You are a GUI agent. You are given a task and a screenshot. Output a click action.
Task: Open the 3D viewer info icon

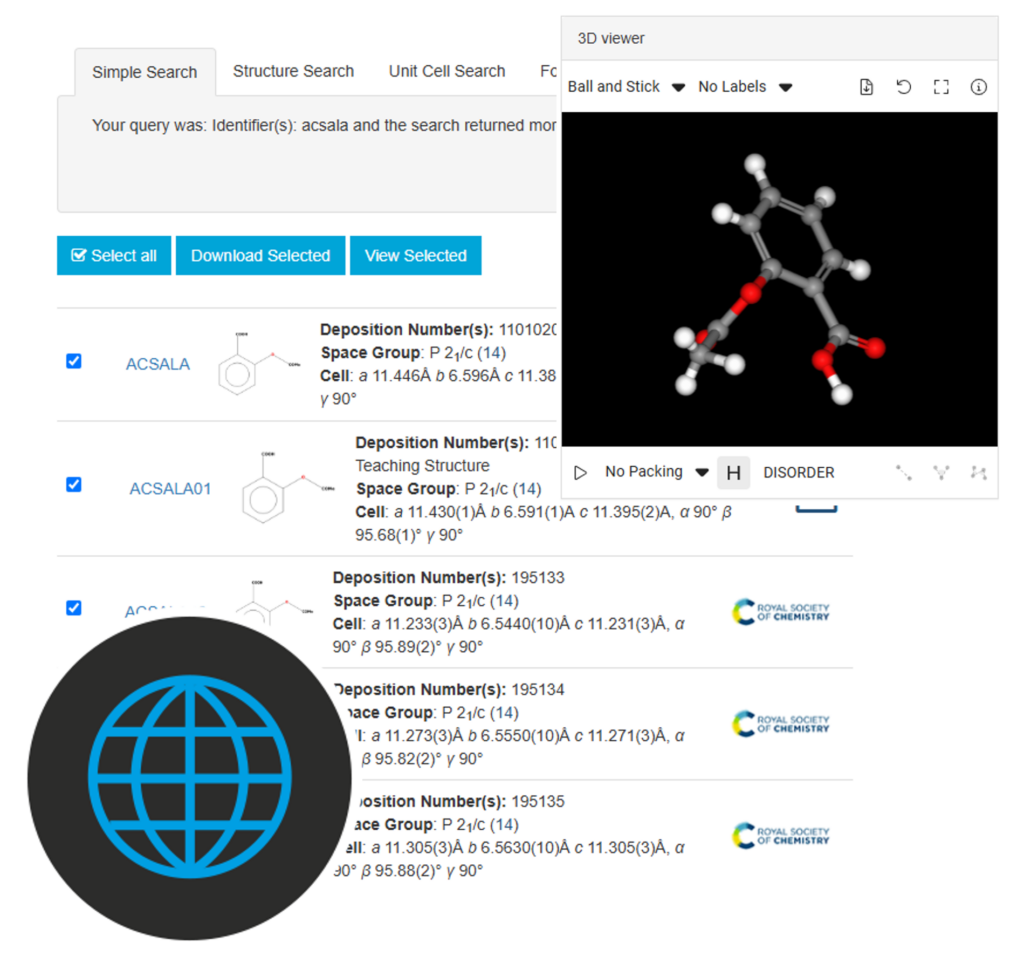(x=978, y=87)
